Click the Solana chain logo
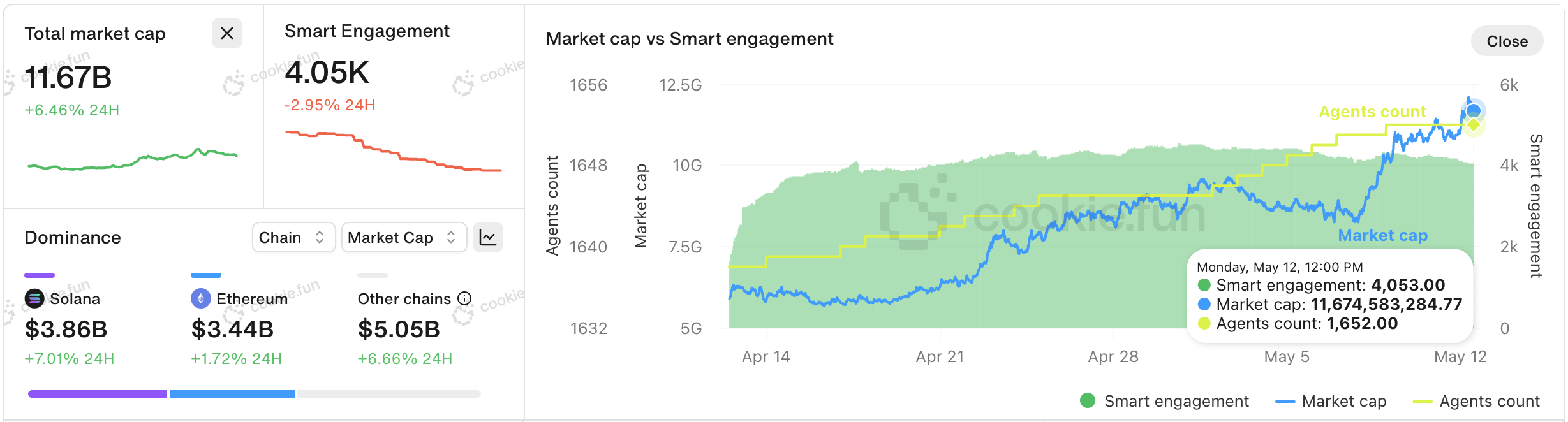Image resolution: width=1568 pixels, height=422 pixels. pos(34,298)
